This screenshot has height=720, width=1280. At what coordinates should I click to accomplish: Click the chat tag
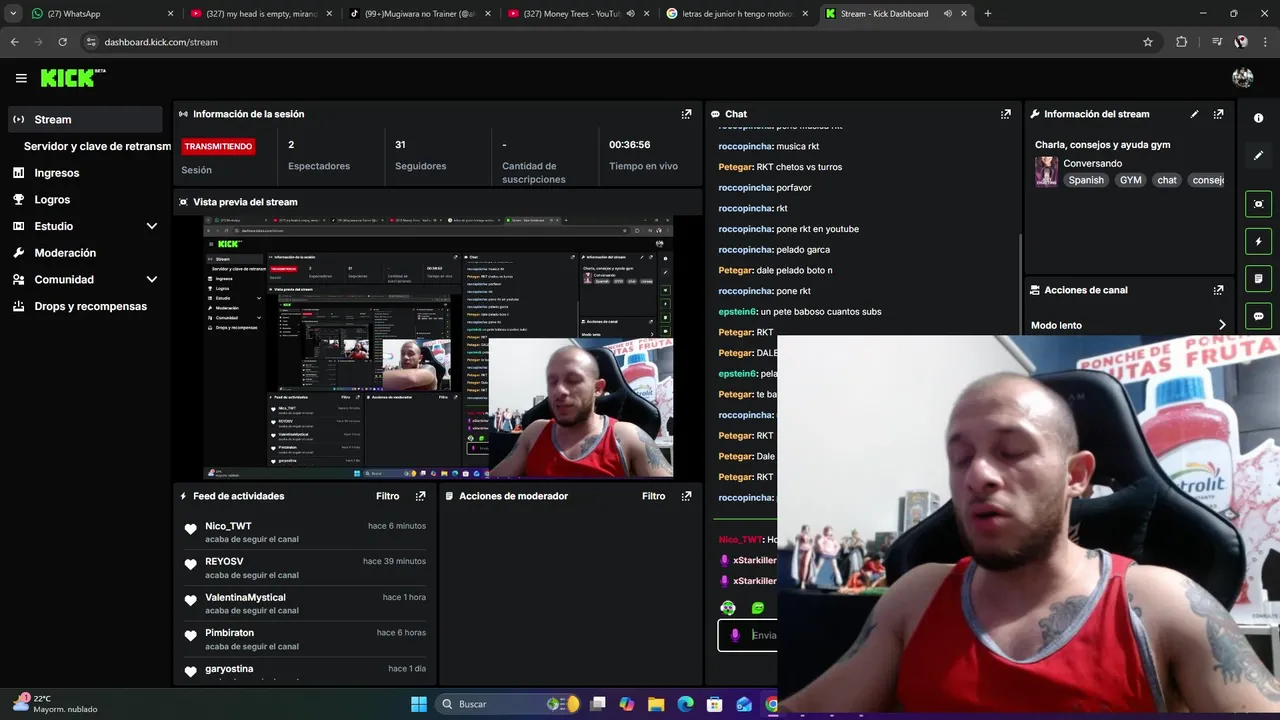[1166, 181]
